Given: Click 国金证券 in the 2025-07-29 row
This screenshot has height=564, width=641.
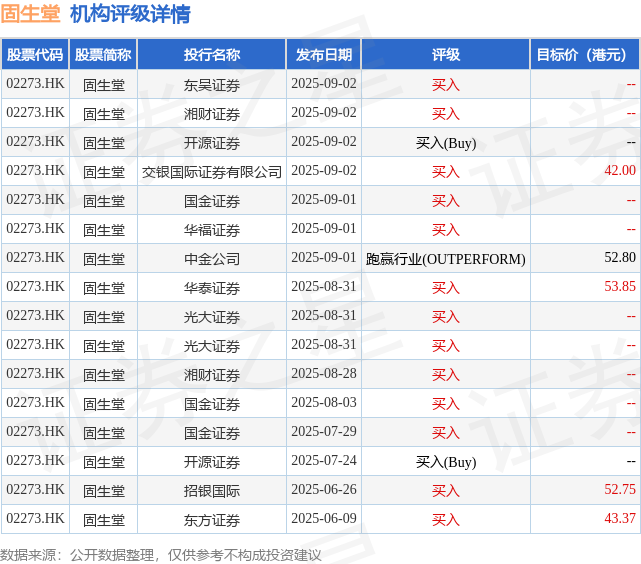Looking at the screenshot, I should [212, 433].
